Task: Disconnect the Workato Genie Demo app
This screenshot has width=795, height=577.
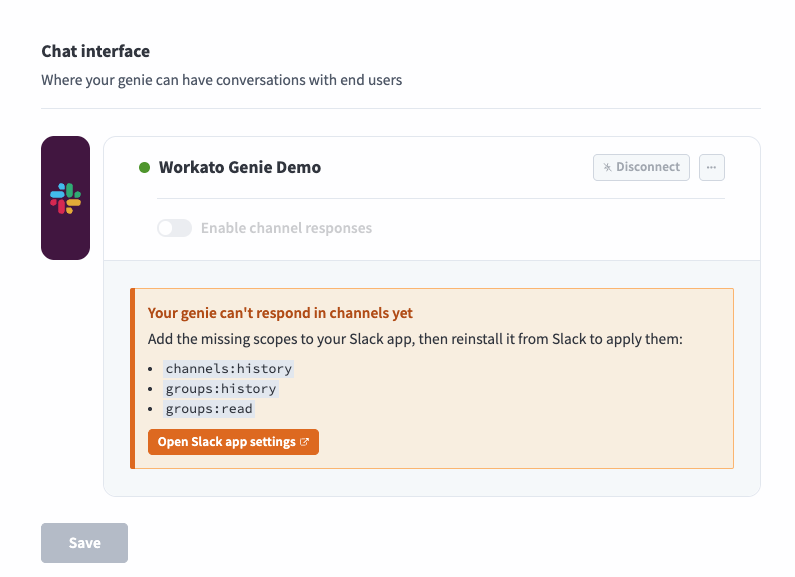Action: tap(641, 167)
